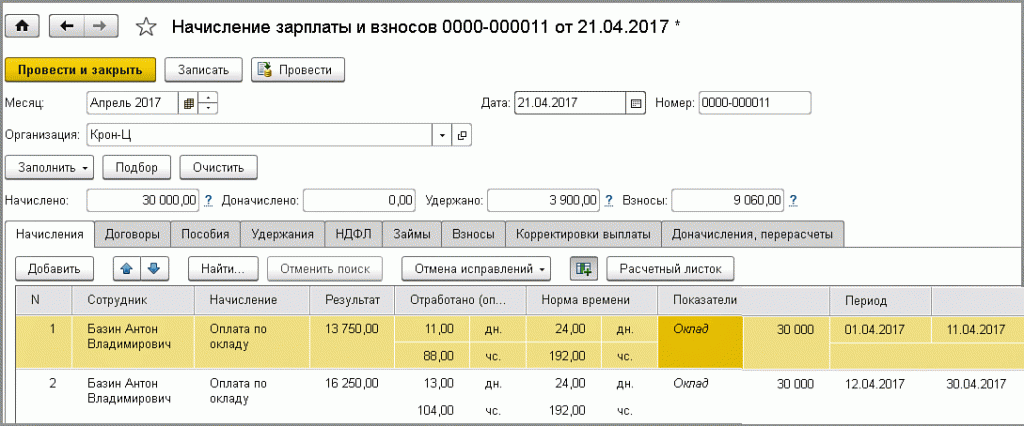Click the Дата input field
1024x426 pixels.
(x=571, y=103)
